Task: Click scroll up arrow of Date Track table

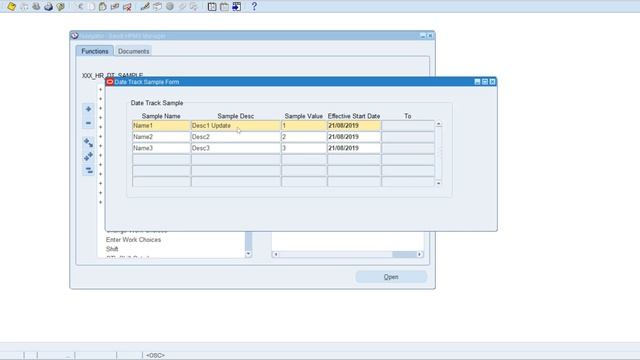Action: click(439, 124)
